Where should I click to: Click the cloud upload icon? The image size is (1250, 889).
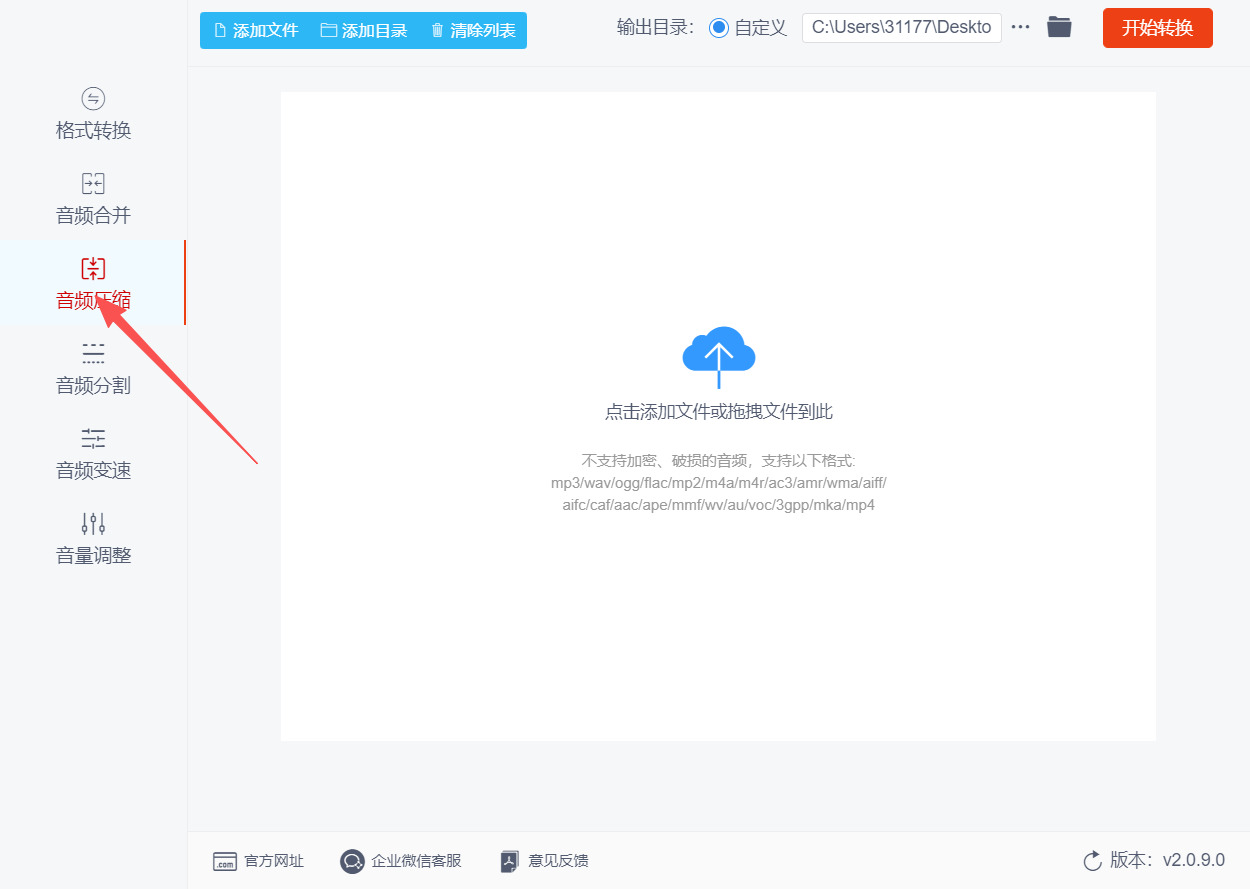pos(718,356)
